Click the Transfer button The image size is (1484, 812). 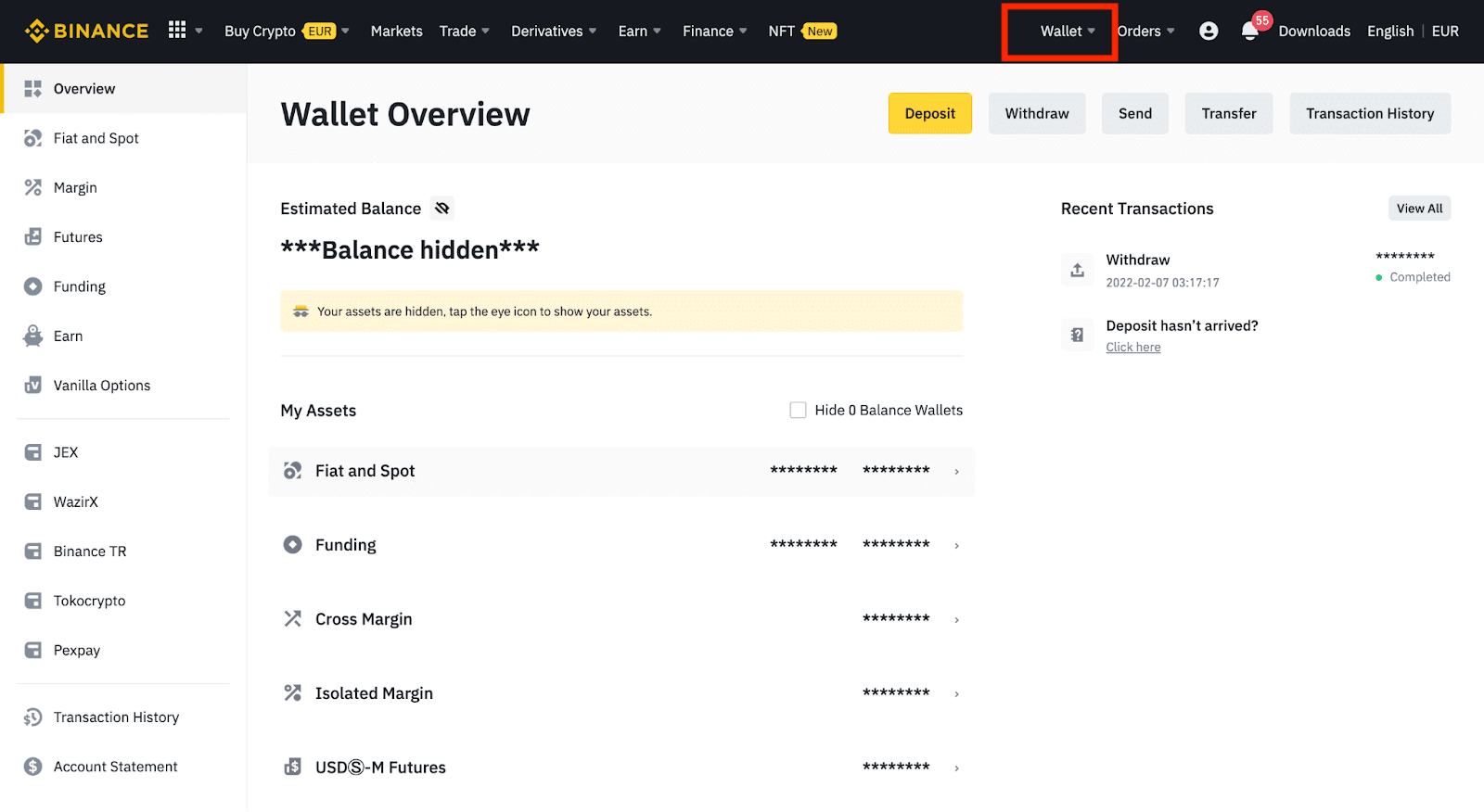pyautogui.click(x=1229, y=113)
